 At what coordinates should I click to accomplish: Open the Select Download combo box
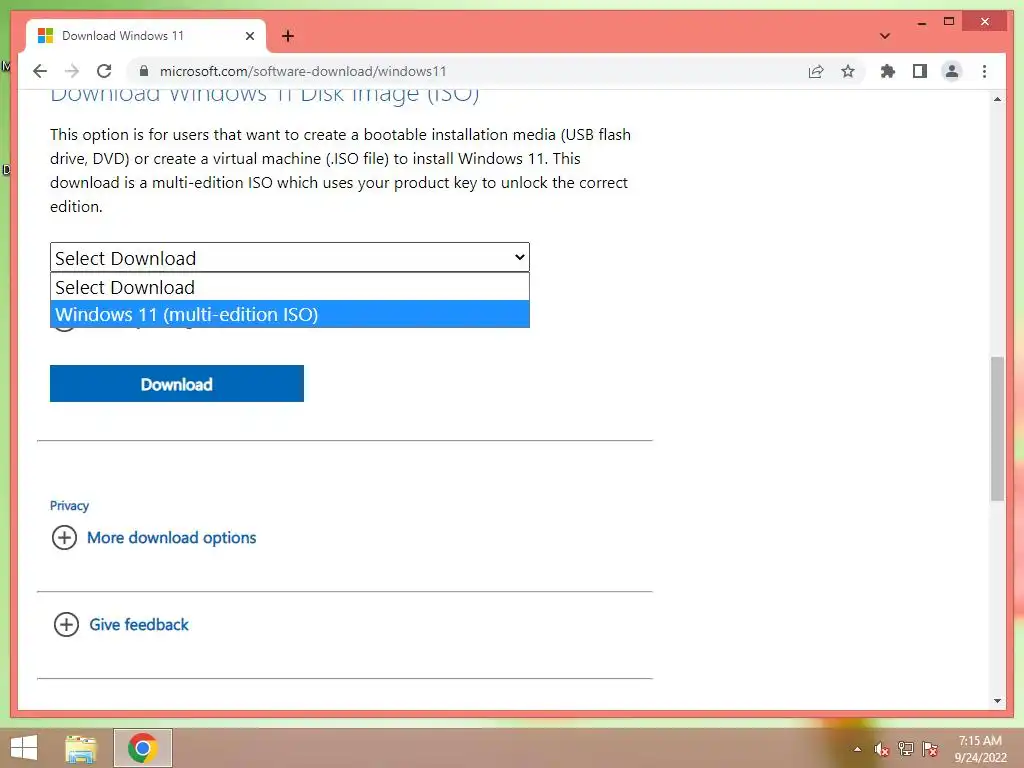[290, 258]
